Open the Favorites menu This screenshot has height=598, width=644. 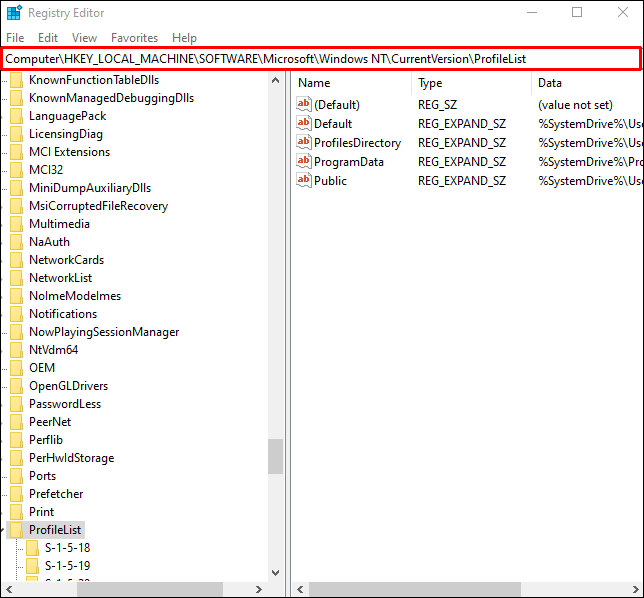pos(134,38)
